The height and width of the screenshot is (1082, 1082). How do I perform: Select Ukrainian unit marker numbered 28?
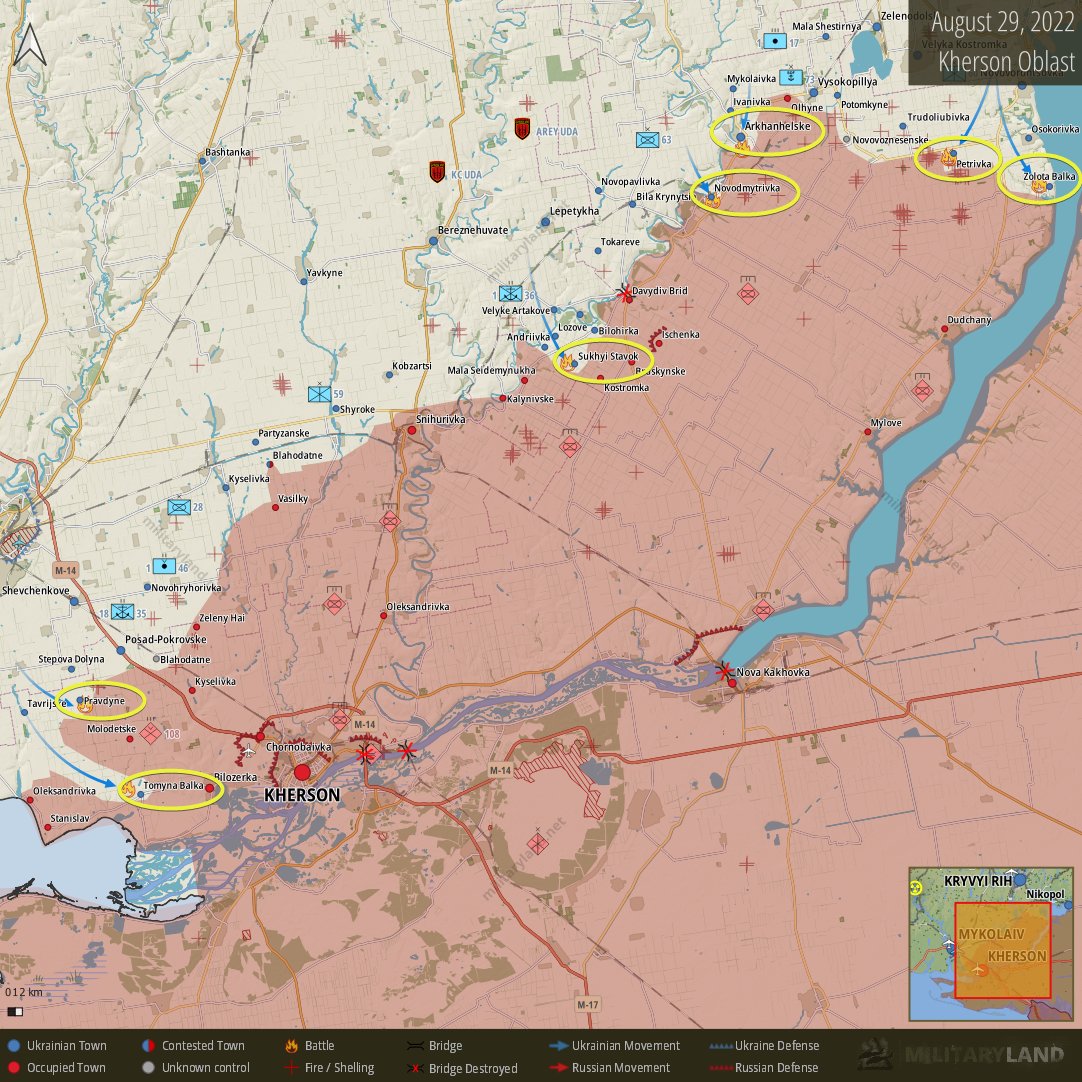tap(179, 507)
